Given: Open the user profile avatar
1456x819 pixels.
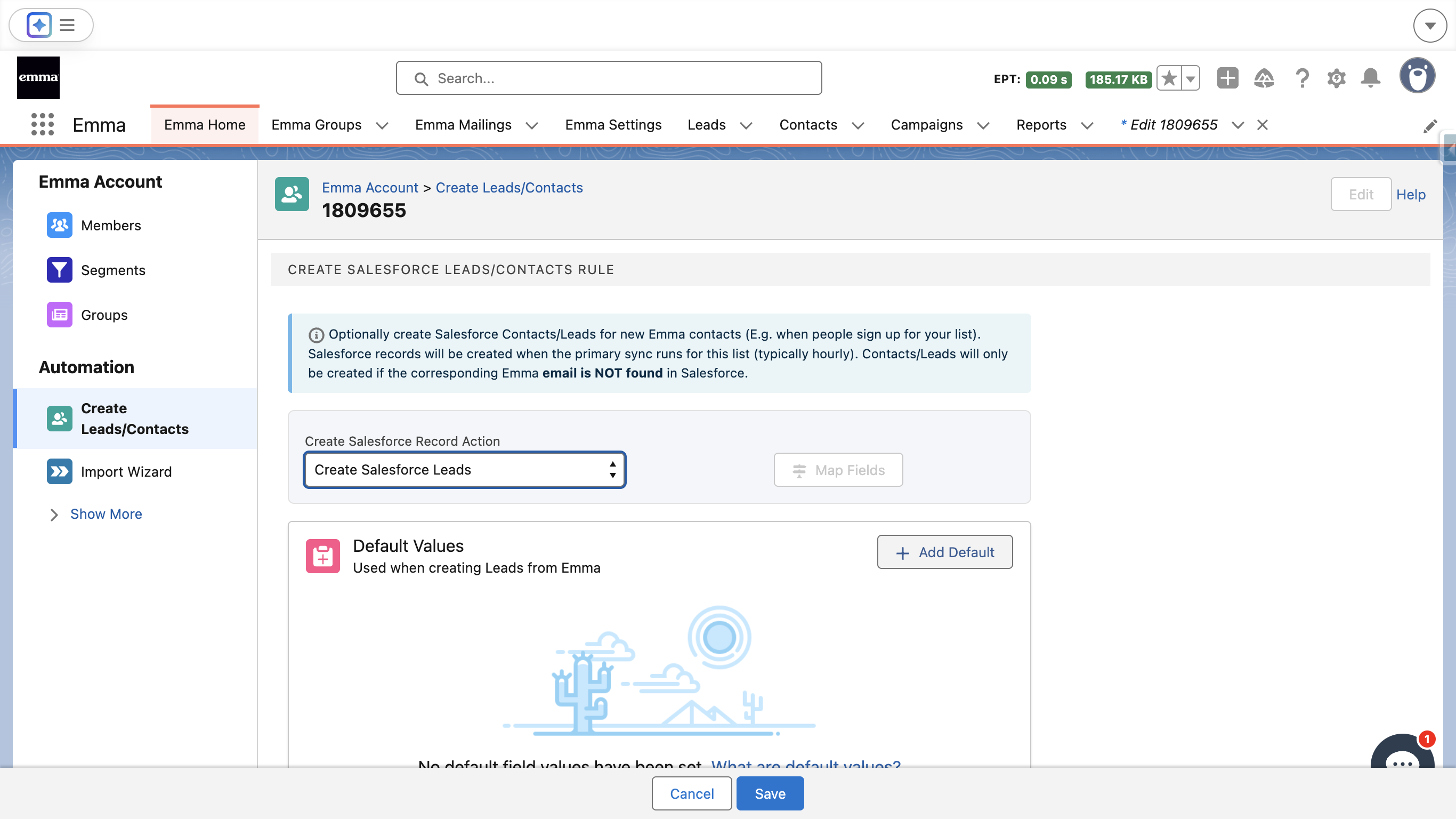Looking at the screenshot, I should point(1417,76).
